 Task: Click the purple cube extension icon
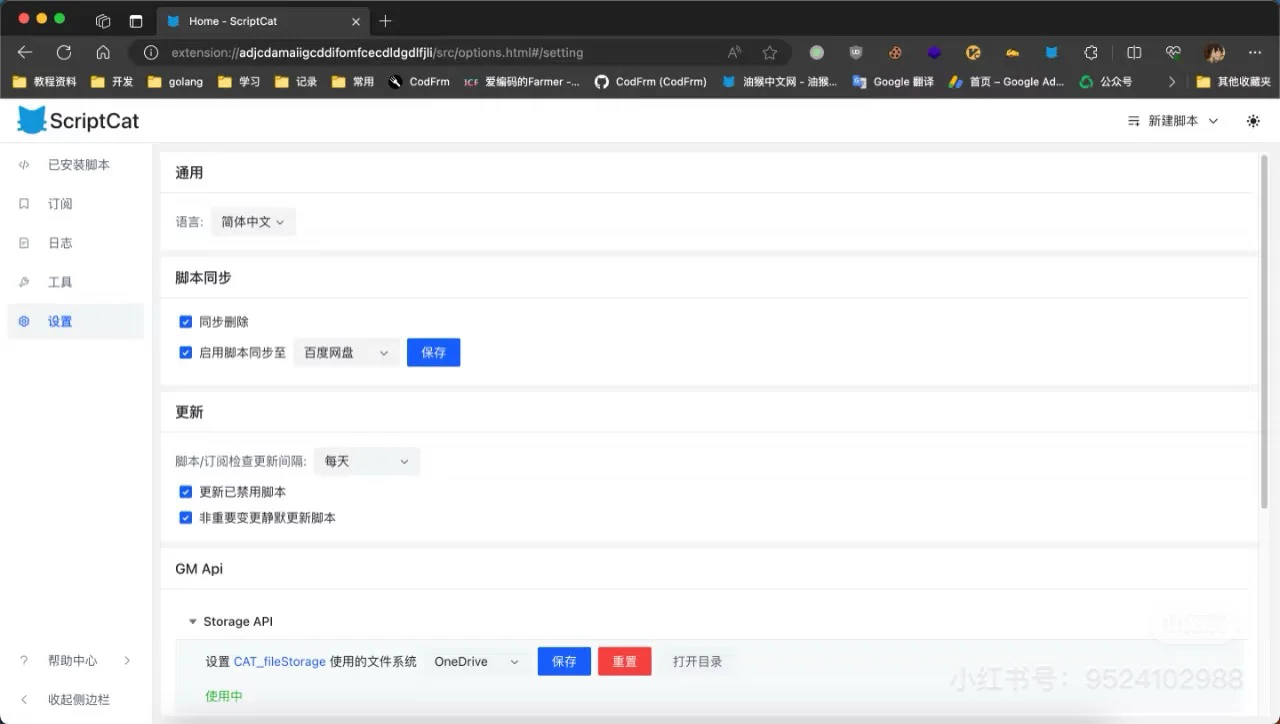pos(934,52)
